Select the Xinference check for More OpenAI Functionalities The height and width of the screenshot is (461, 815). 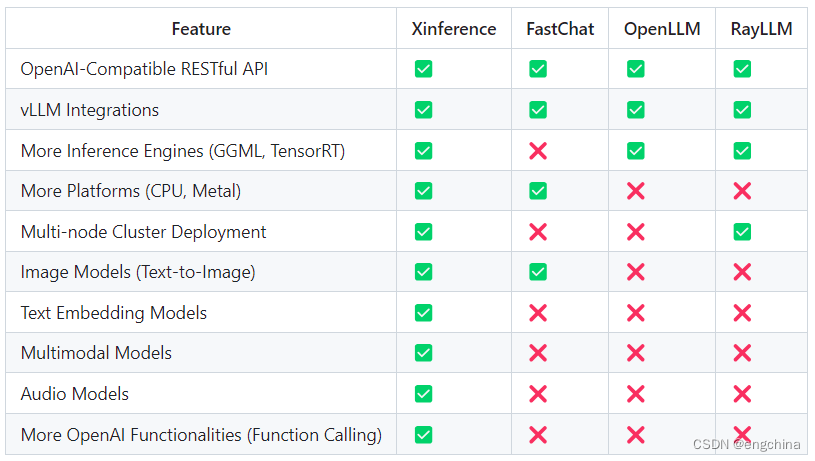[x=423, y=434]
